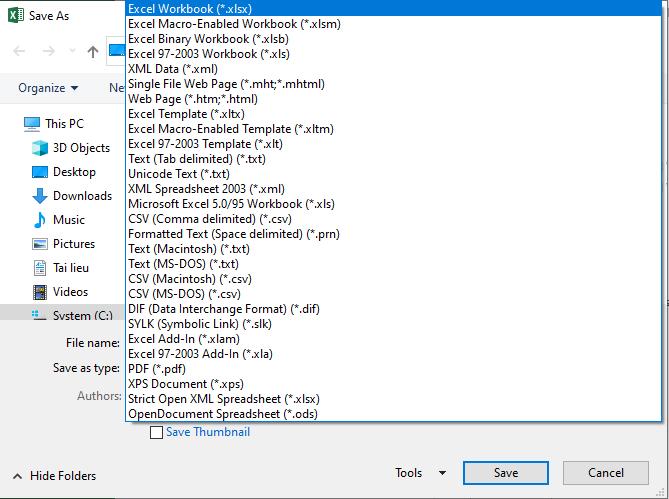Select System (C:) label in sidebar

[x=83, y=315]
